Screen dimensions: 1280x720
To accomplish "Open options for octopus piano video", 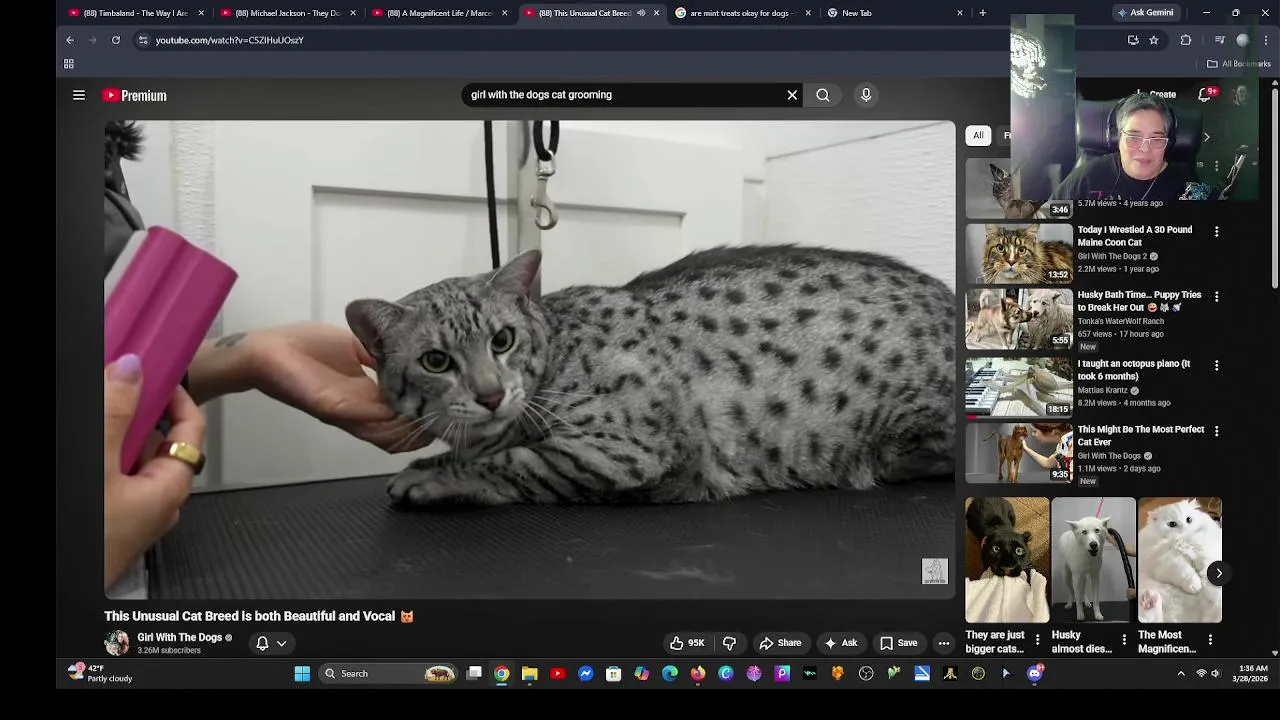I will coord(1216,365).
